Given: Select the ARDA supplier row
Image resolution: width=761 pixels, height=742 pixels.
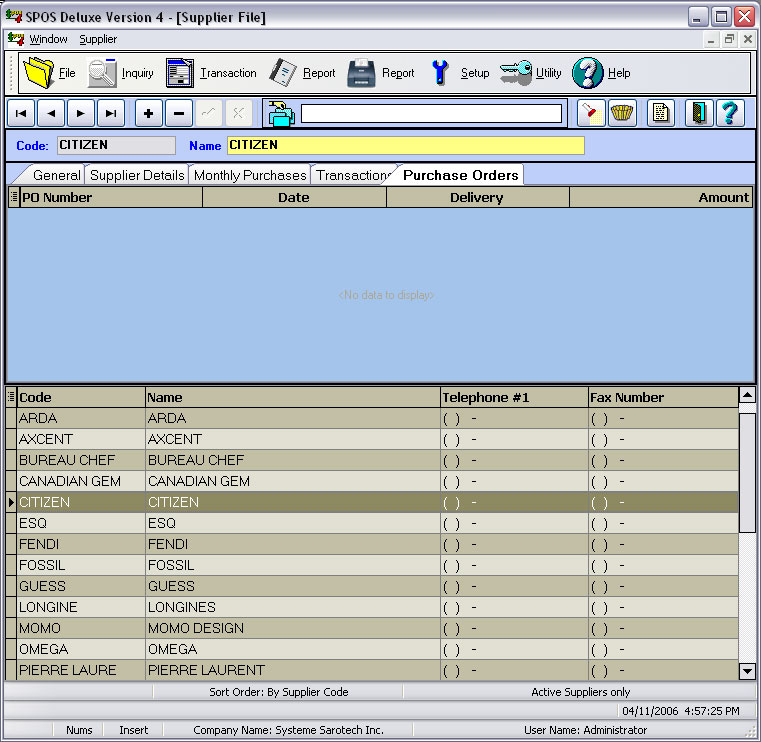Looking at the screenshot, I should pyautogui.click(x=372, y=418).
